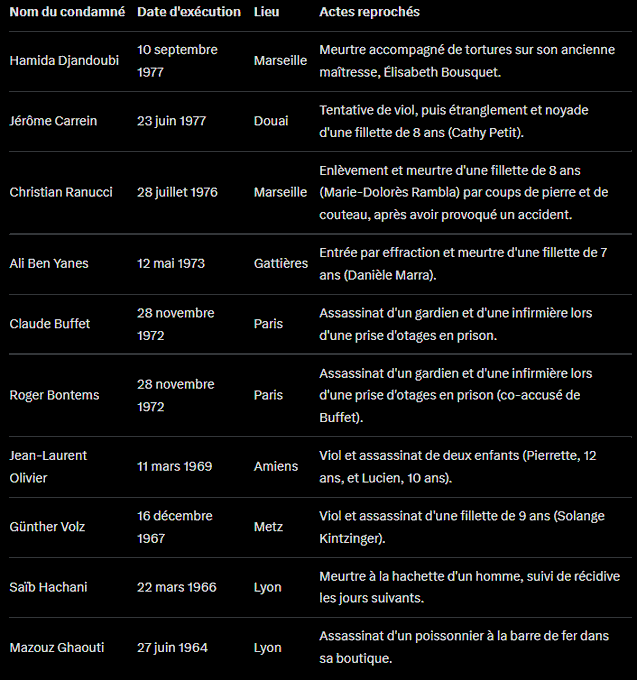Click the name Jérôme Carrein
The width and height of the screenshot is (637, 680).
pyautogui.click(x=53, y=121)
